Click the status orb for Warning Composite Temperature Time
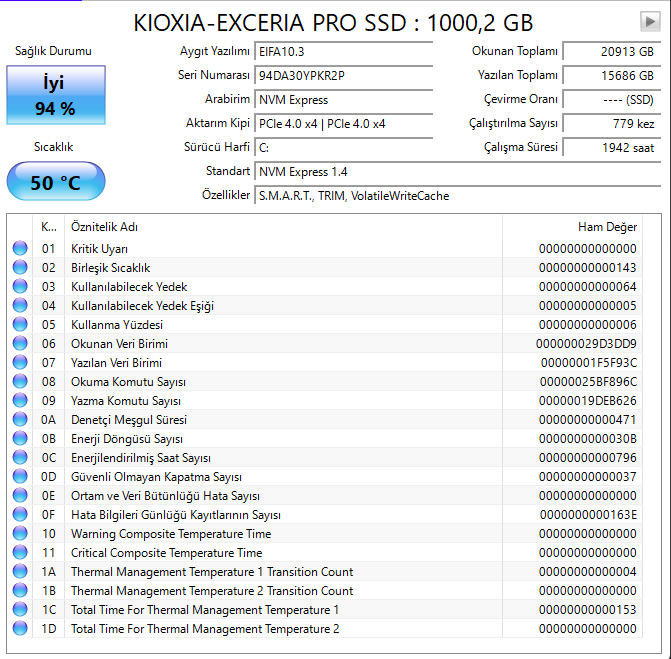 tap(20, 533)
